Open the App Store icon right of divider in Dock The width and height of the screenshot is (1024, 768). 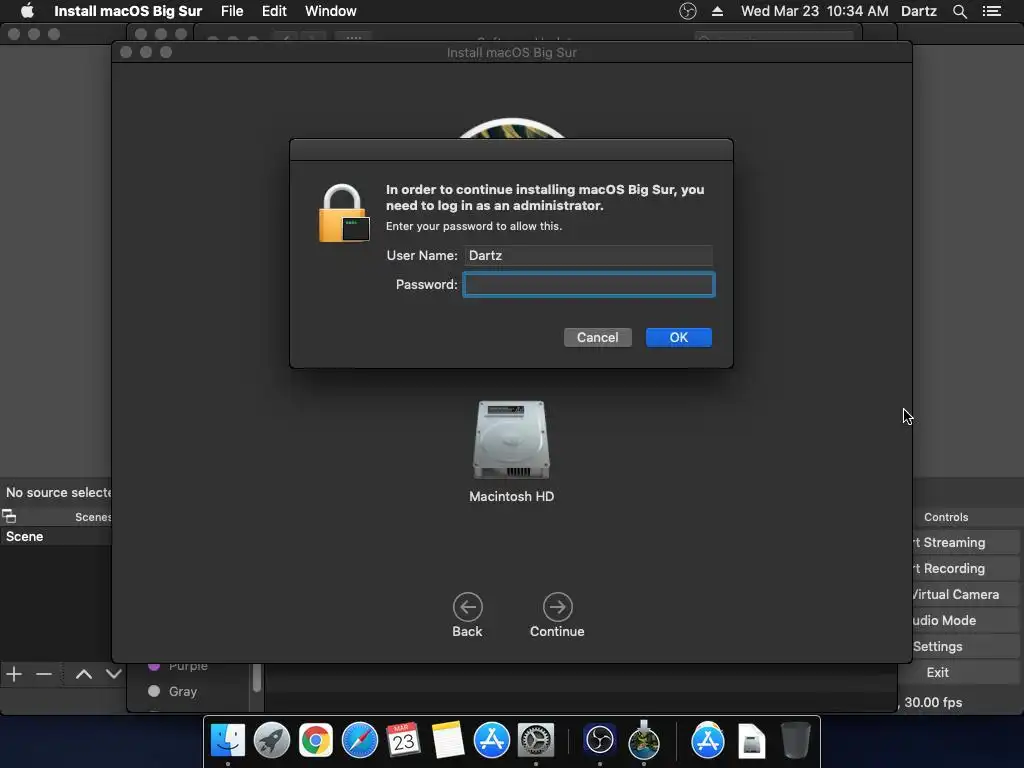(708, 741)
